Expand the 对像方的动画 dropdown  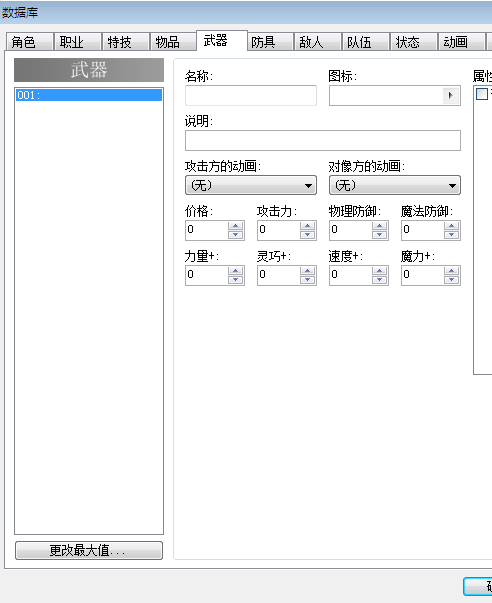point(395,185)
